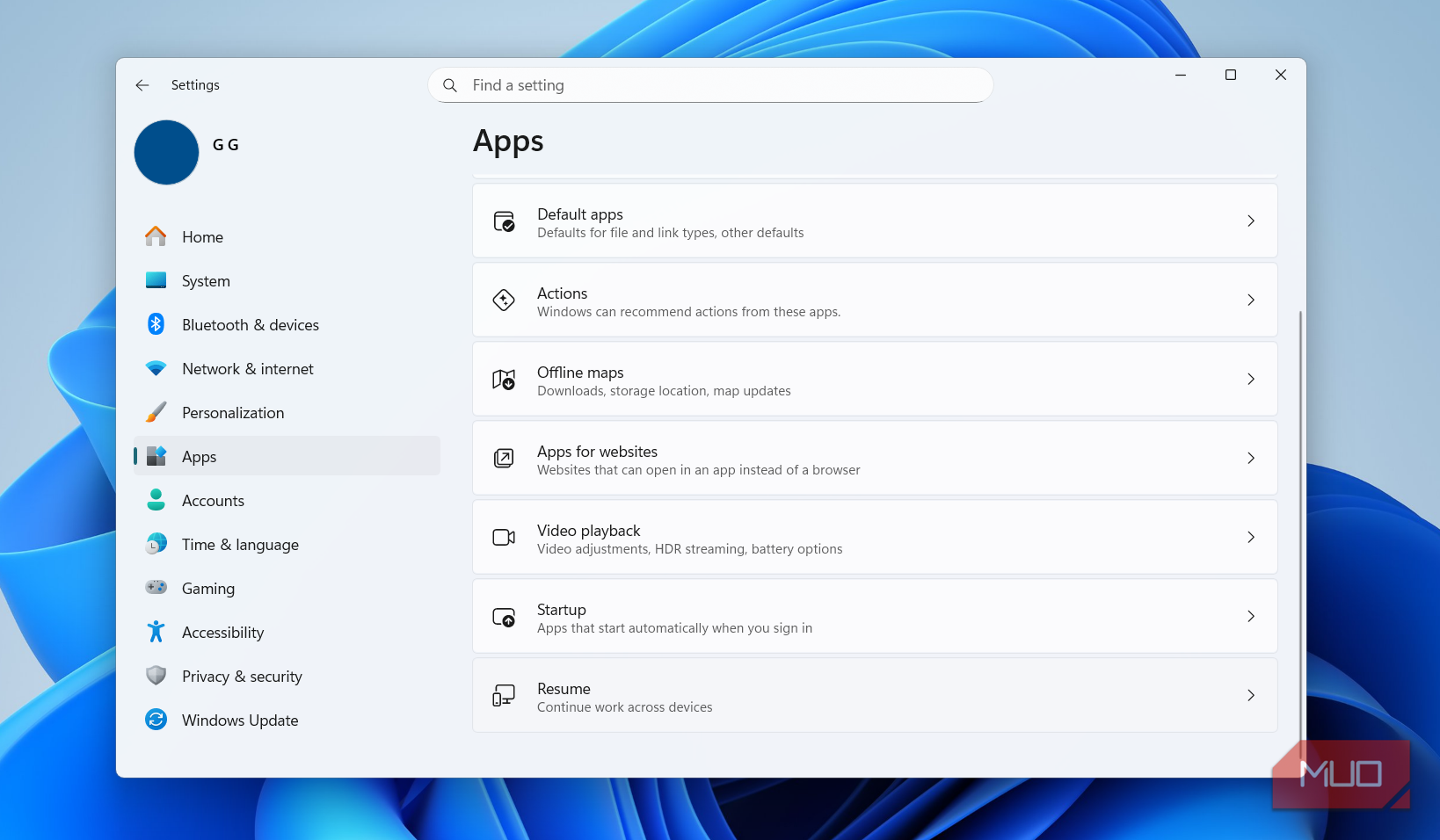Viewport: 1440px width, 840px height.
Task: Open the Startup title
Action: click(x=562, y=610)
